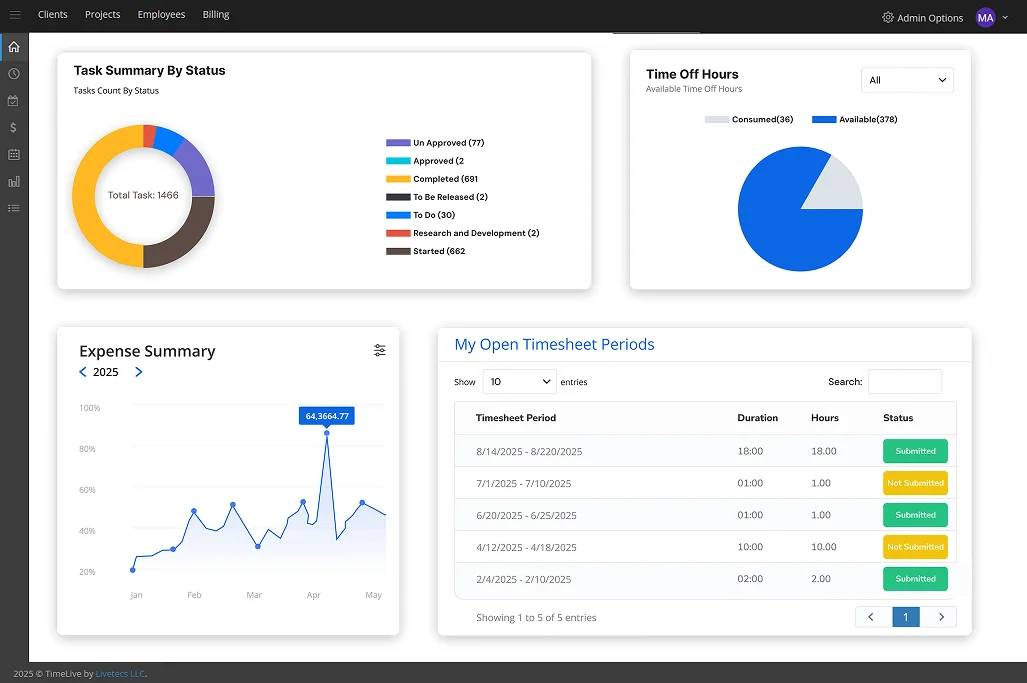Toggle the Approved legend item
The height and width of the screenshot is (683, 1027).
(x=425, y=161)
